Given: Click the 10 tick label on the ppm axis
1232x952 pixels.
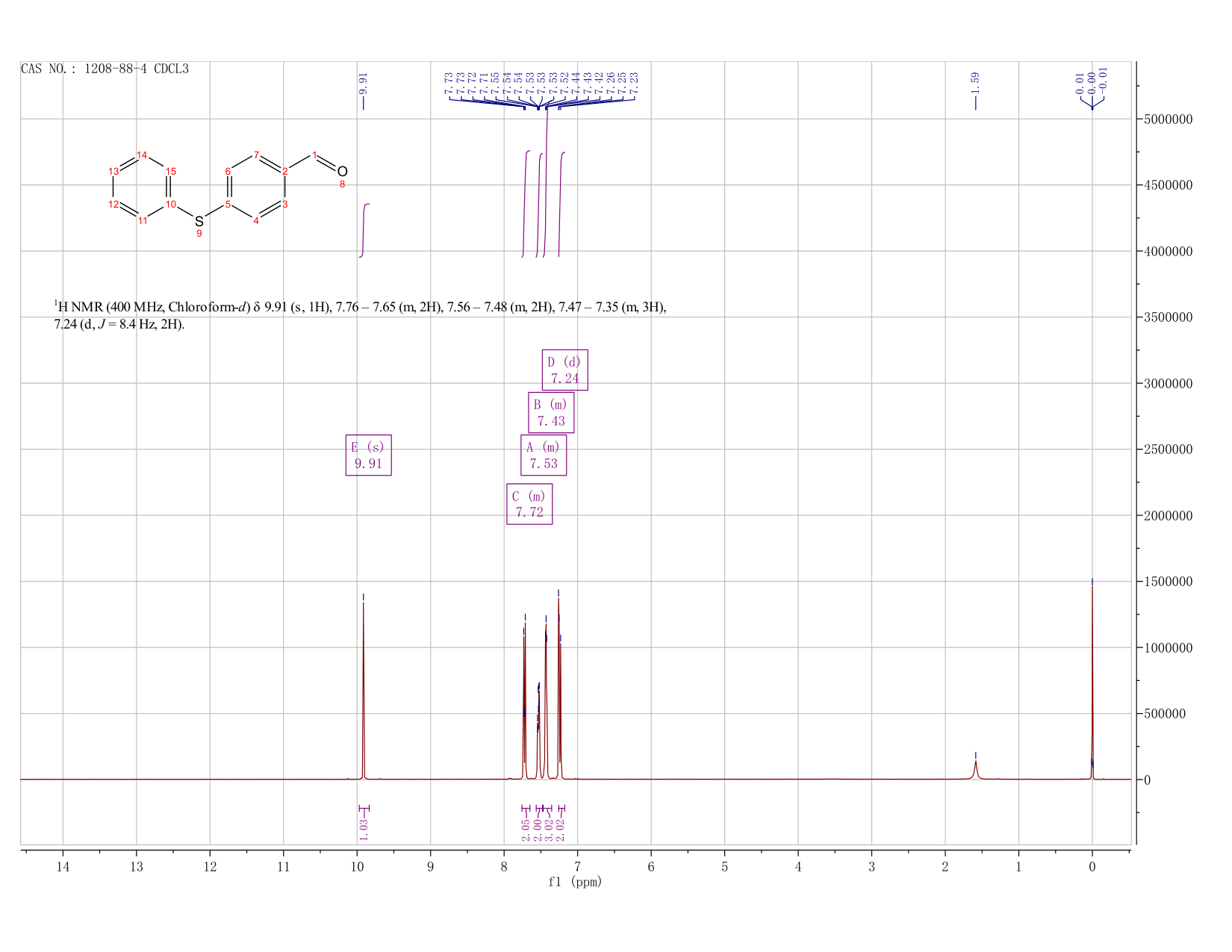Looking at the screenshot, I should point(357,866).
